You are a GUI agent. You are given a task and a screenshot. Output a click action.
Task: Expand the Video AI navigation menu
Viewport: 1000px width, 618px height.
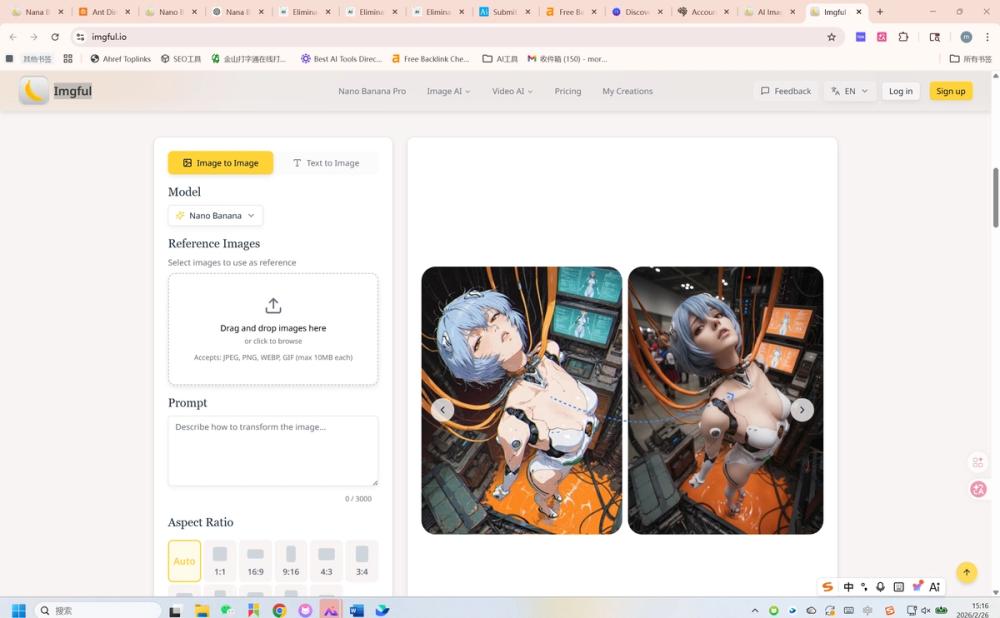[x=512, y=91]
